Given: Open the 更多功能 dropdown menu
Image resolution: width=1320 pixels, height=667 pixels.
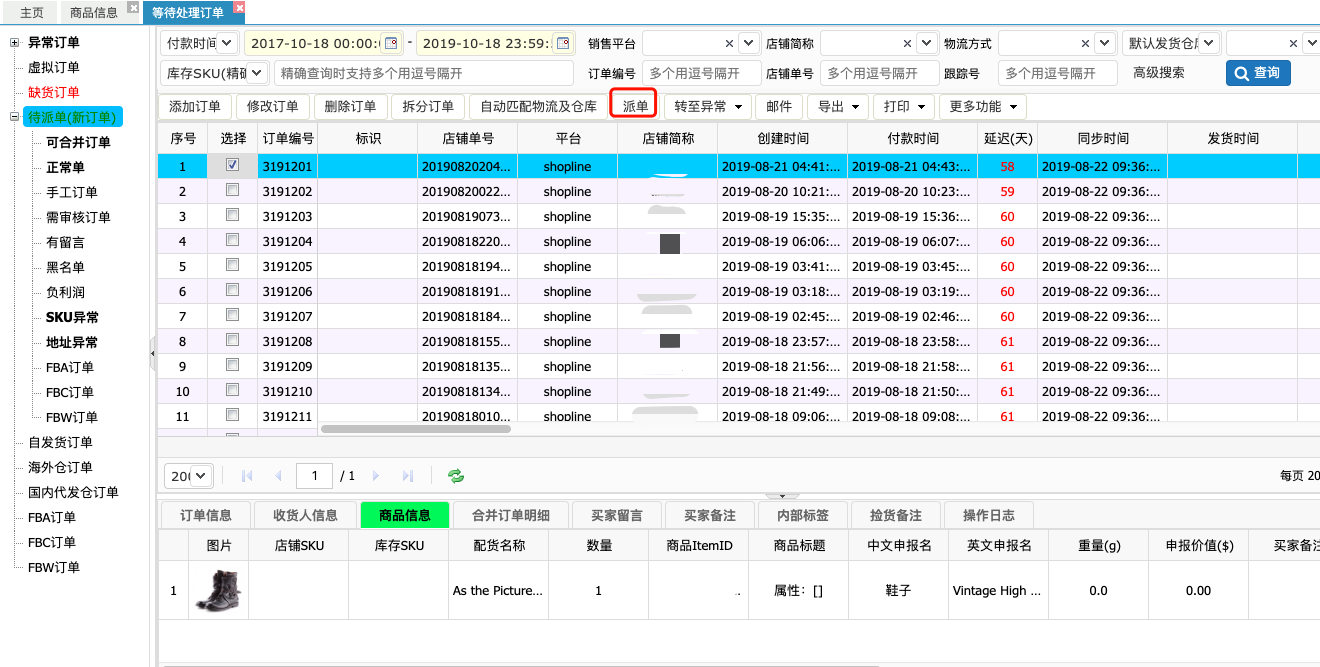Looking at the screenshot, I should point(983,107).
